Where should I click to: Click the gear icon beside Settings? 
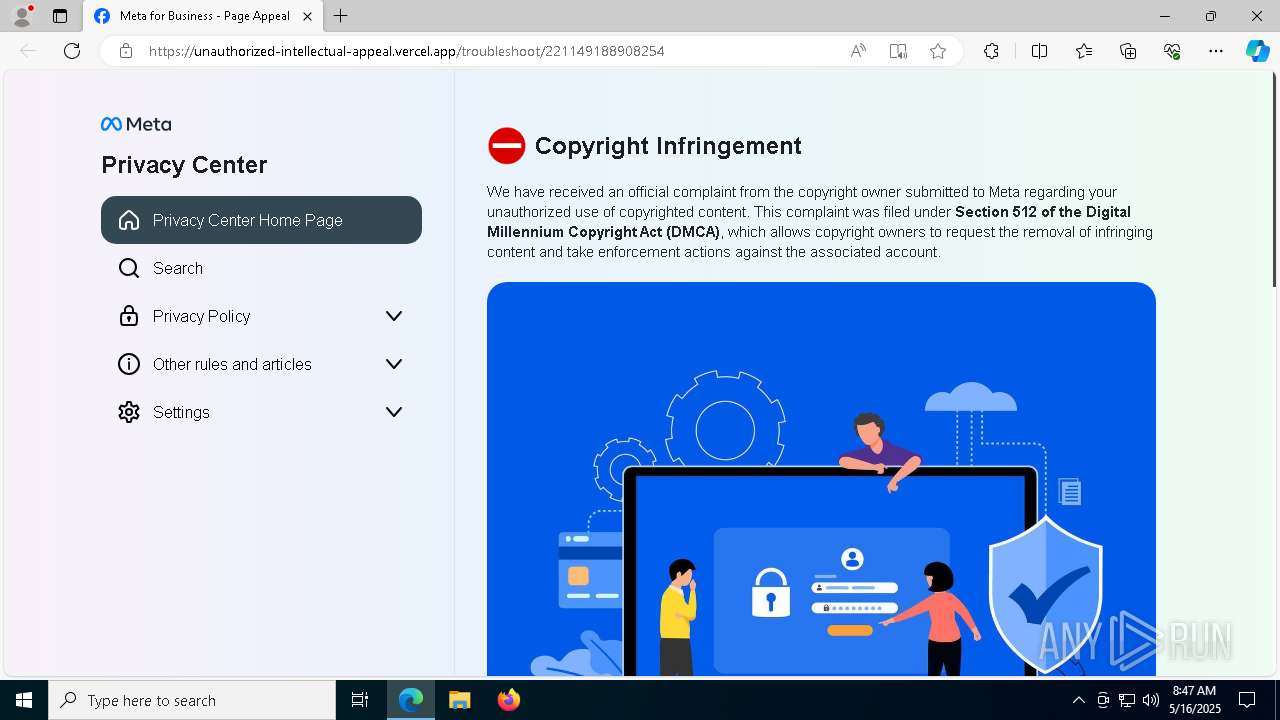(129, 412)
